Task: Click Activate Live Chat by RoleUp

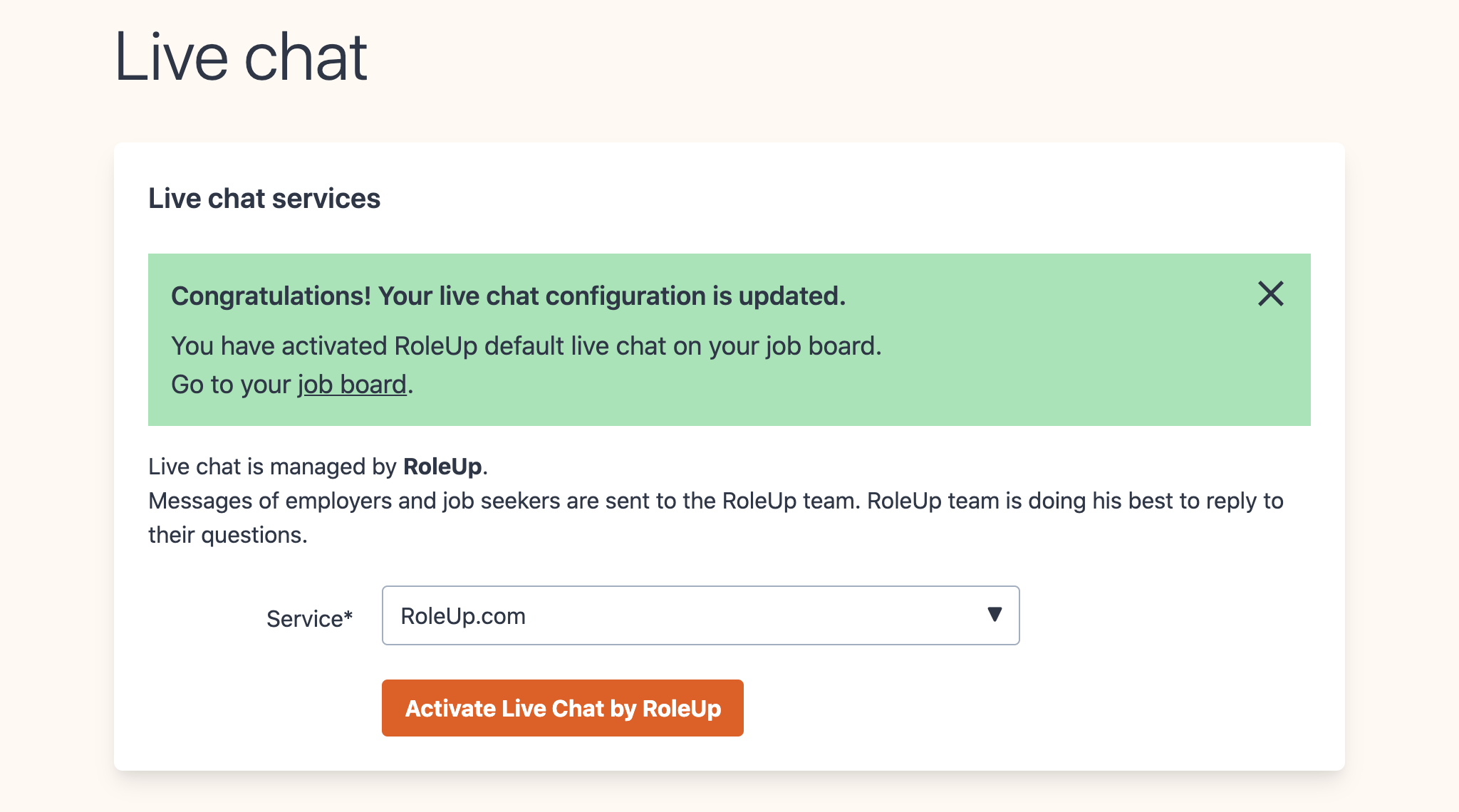Action: pos(562,708)
